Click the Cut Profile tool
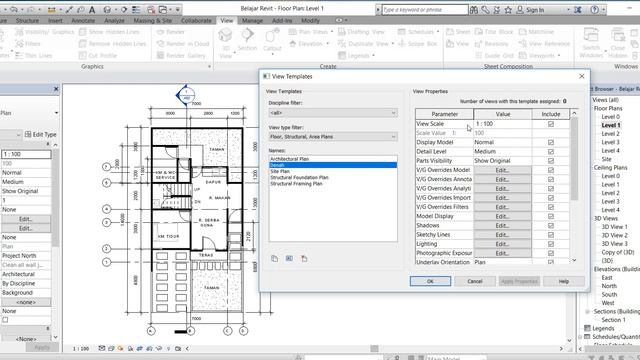640x360 pixels. [x=98, y=56]
